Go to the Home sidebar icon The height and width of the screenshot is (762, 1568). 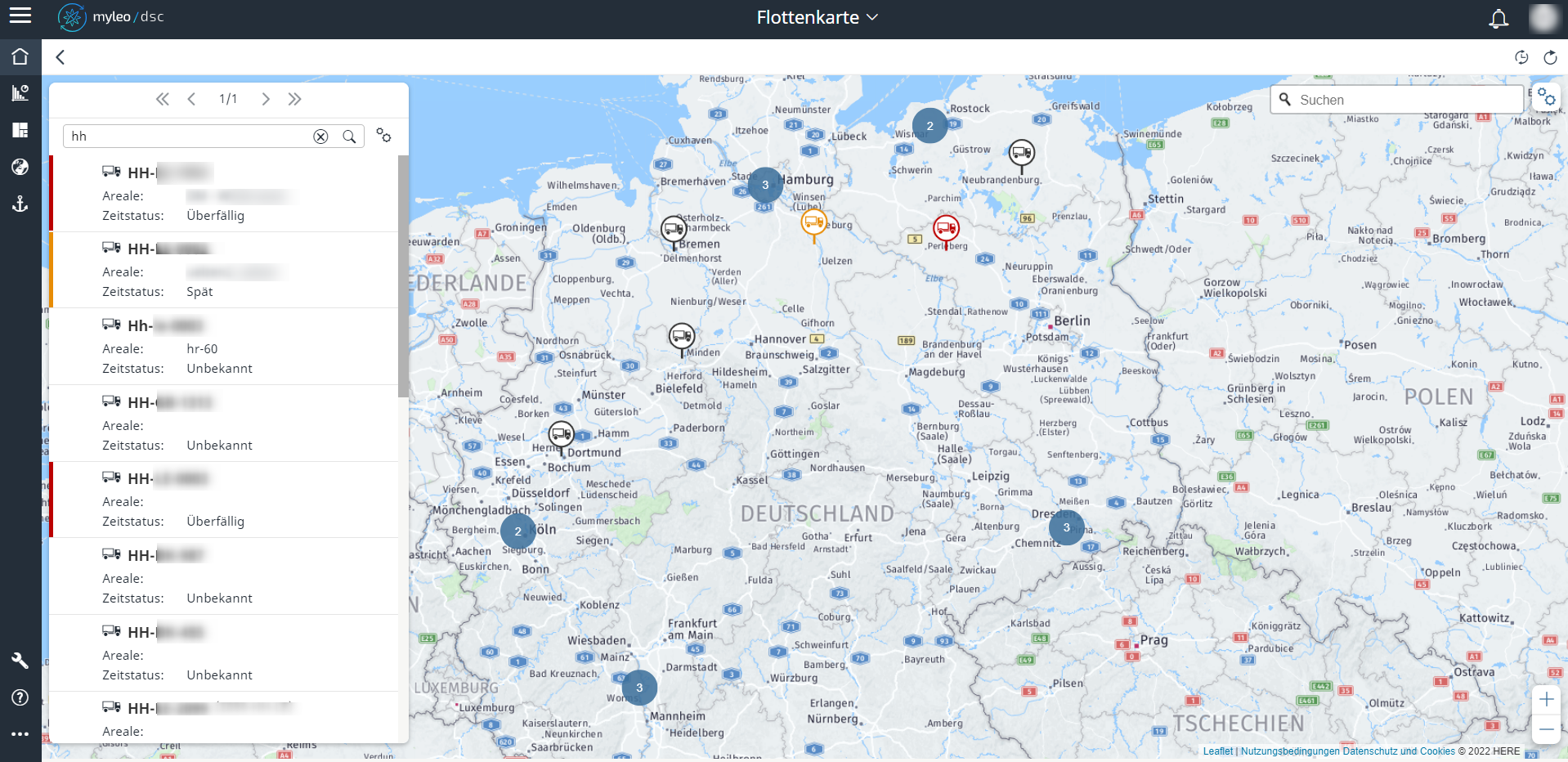pos(20,56)
